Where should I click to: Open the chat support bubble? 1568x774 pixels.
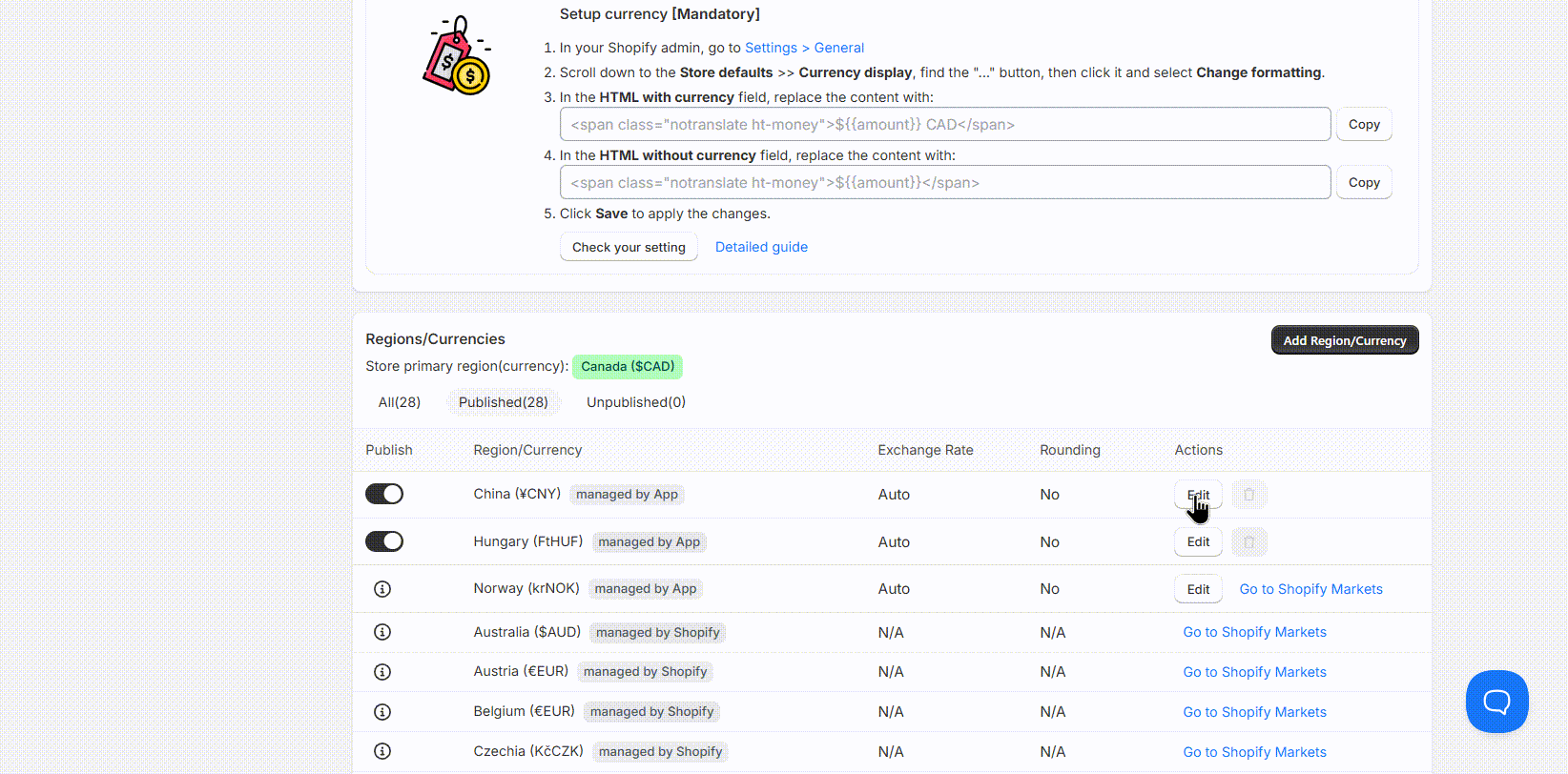point(1496,702)
